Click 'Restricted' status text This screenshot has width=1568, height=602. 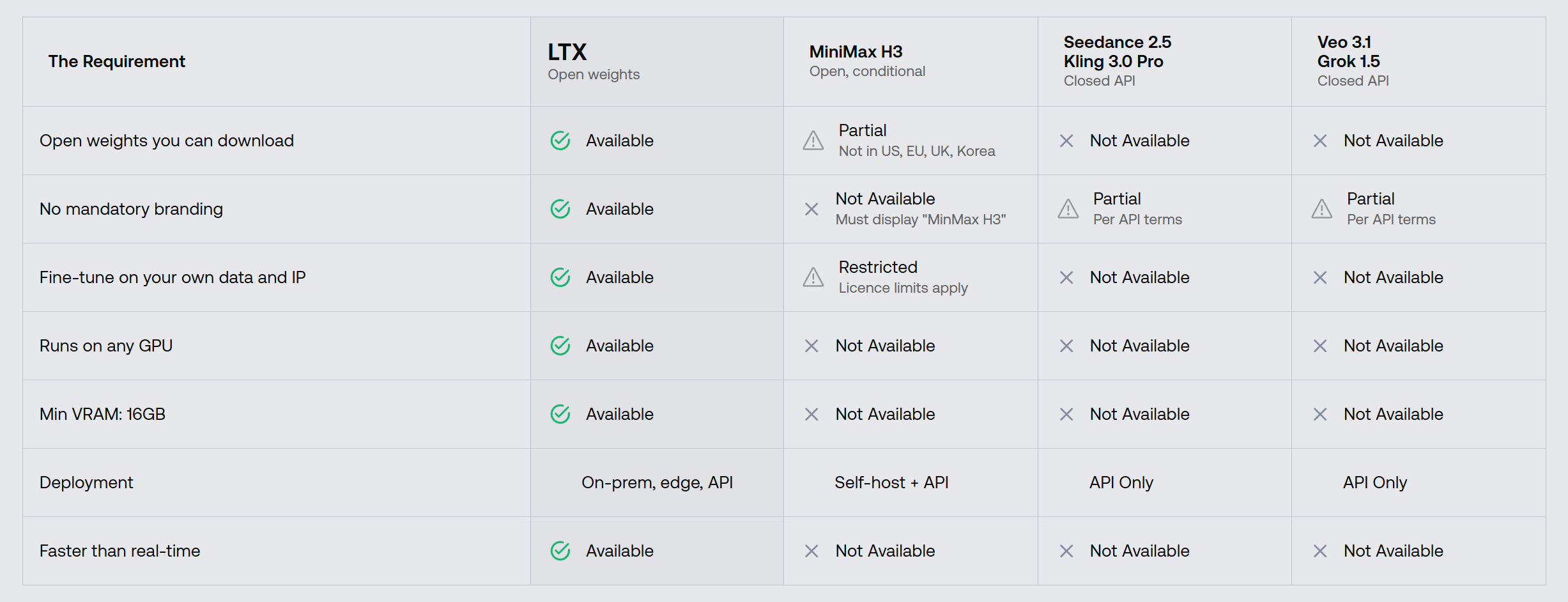coord(878,267)
